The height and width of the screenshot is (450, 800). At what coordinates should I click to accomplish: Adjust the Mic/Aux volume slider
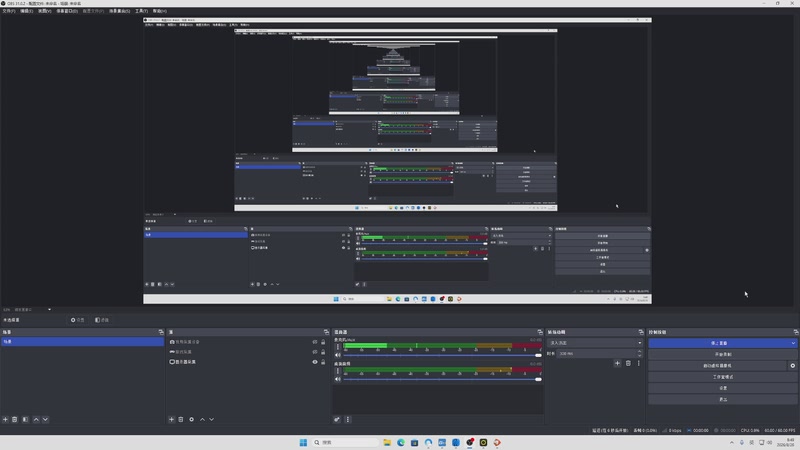[x=442, y=355]
